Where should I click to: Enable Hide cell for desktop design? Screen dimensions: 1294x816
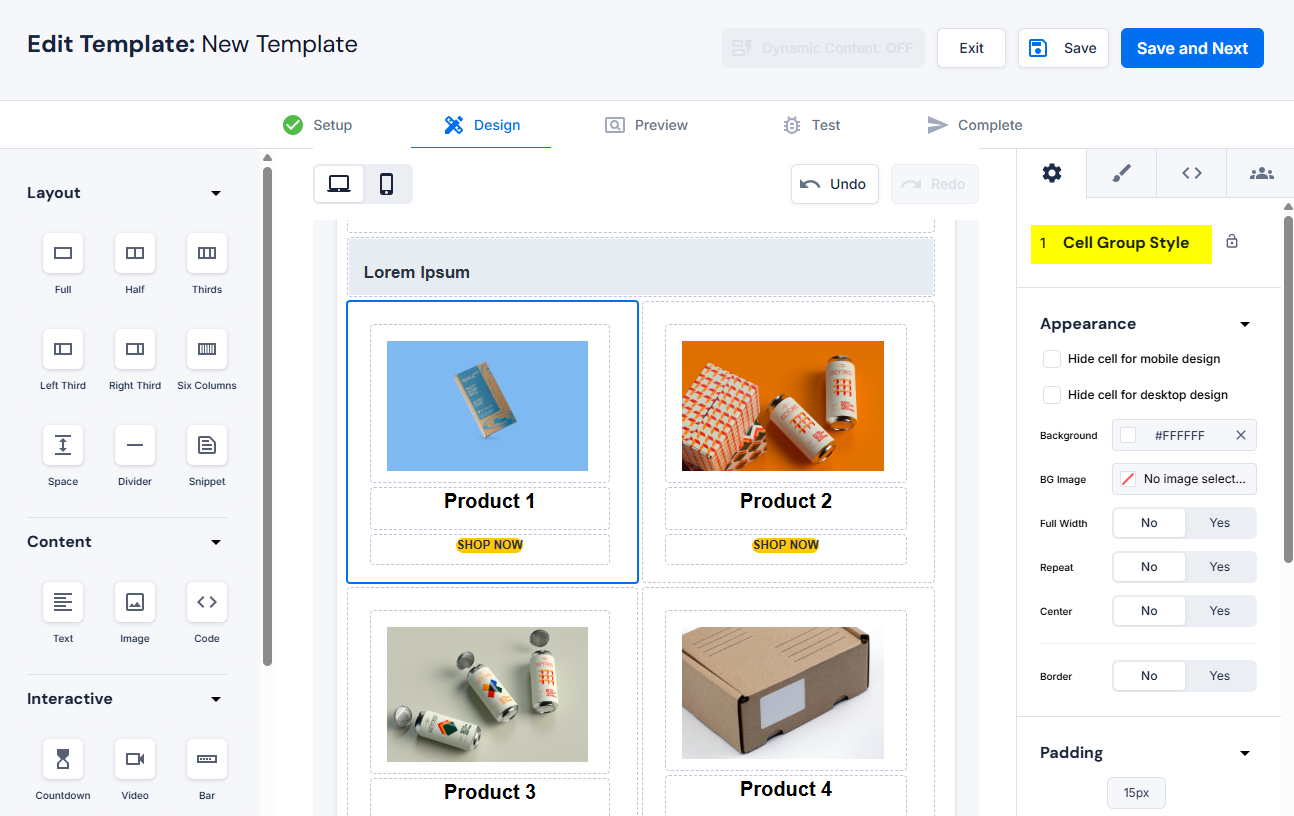pos(1052,395)
